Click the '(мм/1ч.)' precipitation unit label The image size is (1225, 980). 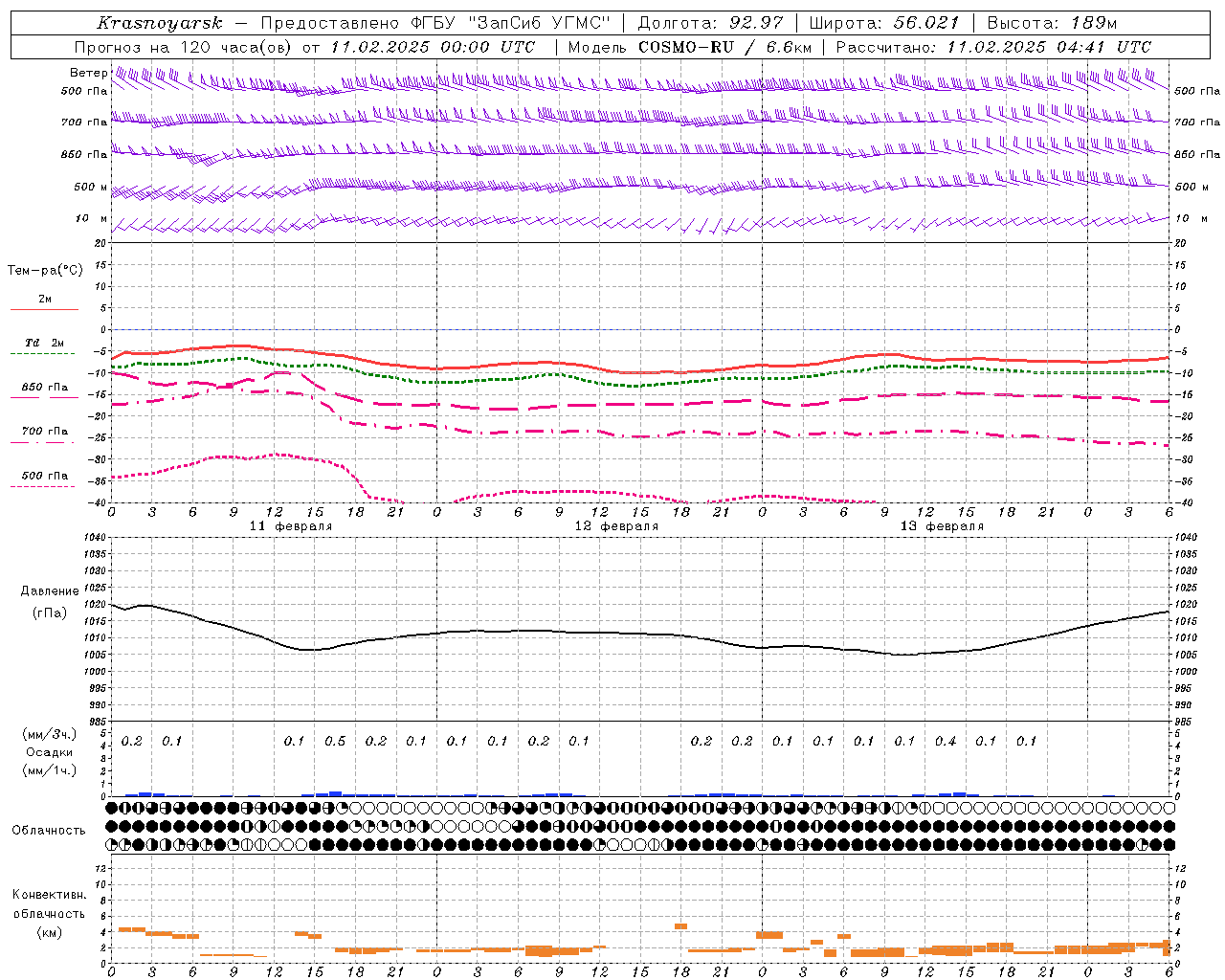50,770
